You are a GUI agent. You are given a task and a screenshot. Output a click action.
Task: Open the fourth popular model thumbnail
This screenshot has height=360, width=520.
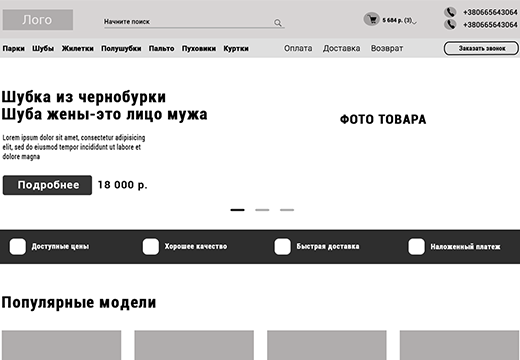[x=459, y=345]
